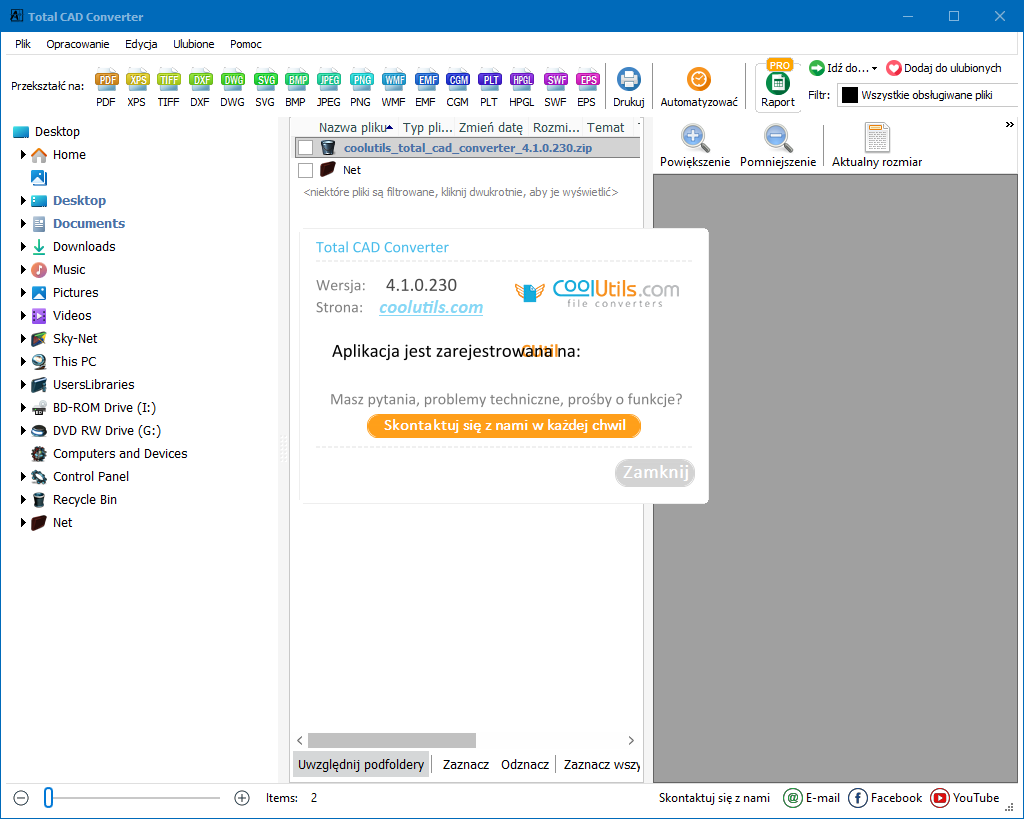
Task: Click Zaznacz button
Action: click(466, 764)
